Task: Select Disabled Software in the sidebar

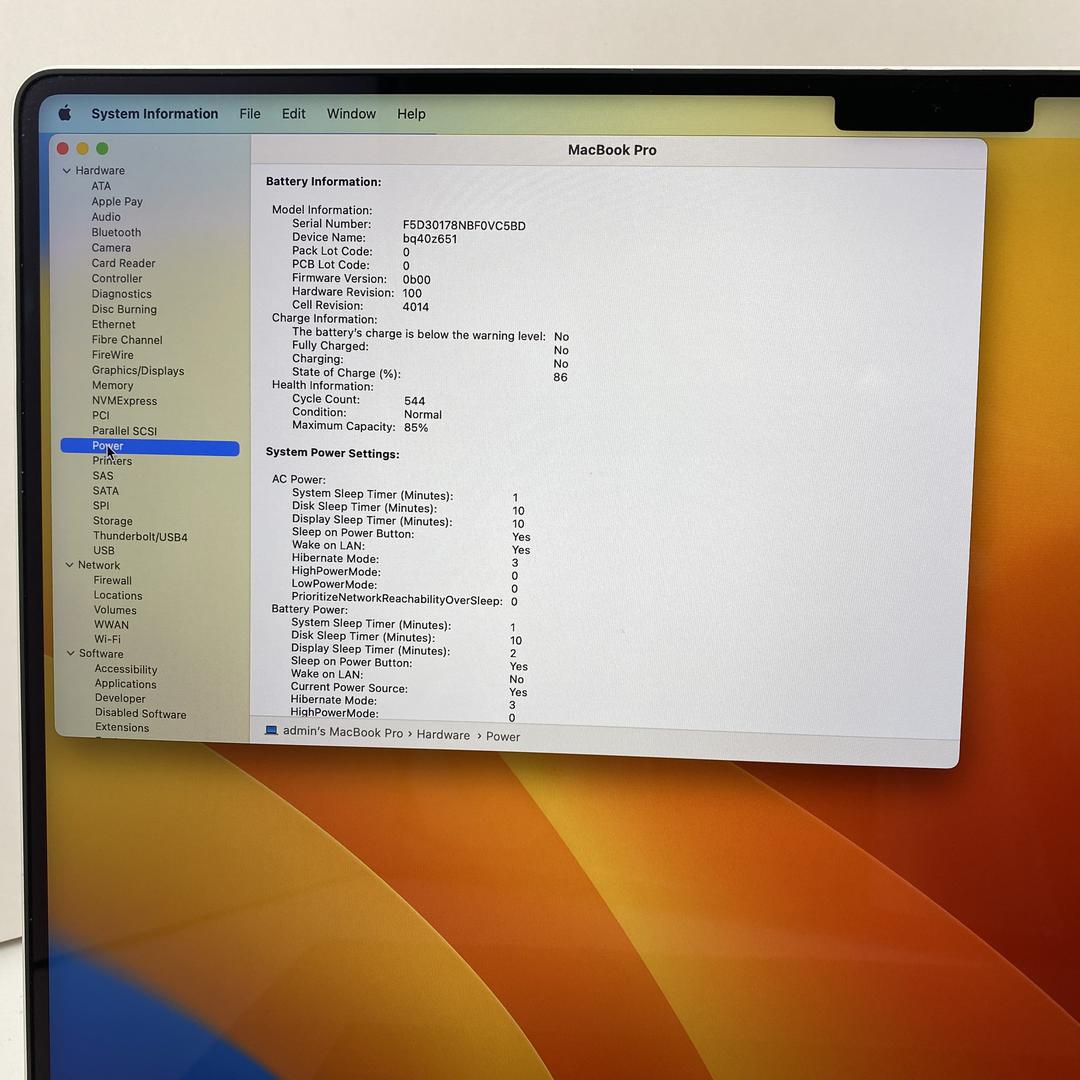Action: 141,714
